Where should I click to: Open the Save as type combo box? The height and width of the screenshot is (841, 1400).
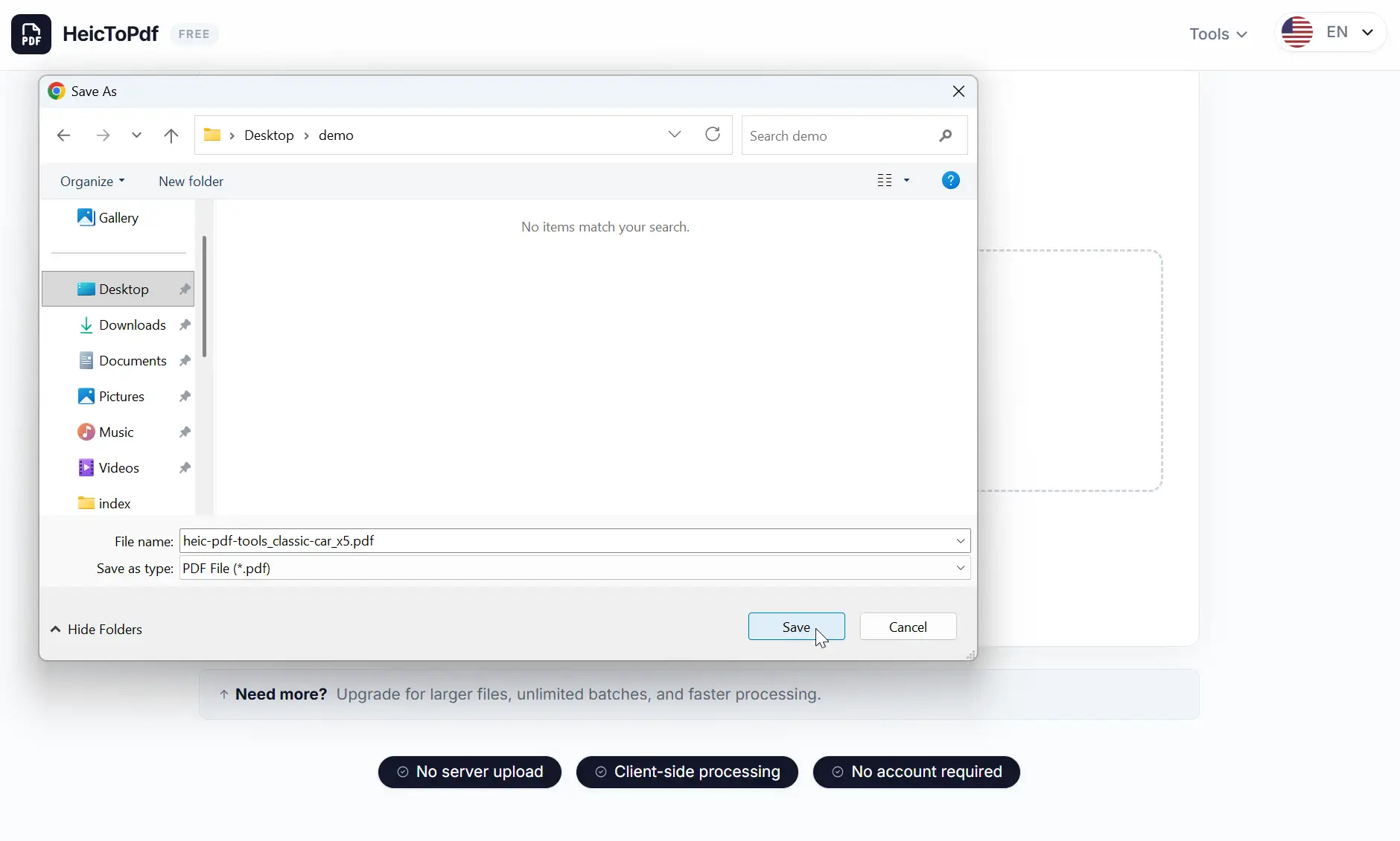(x=574, y=568)
